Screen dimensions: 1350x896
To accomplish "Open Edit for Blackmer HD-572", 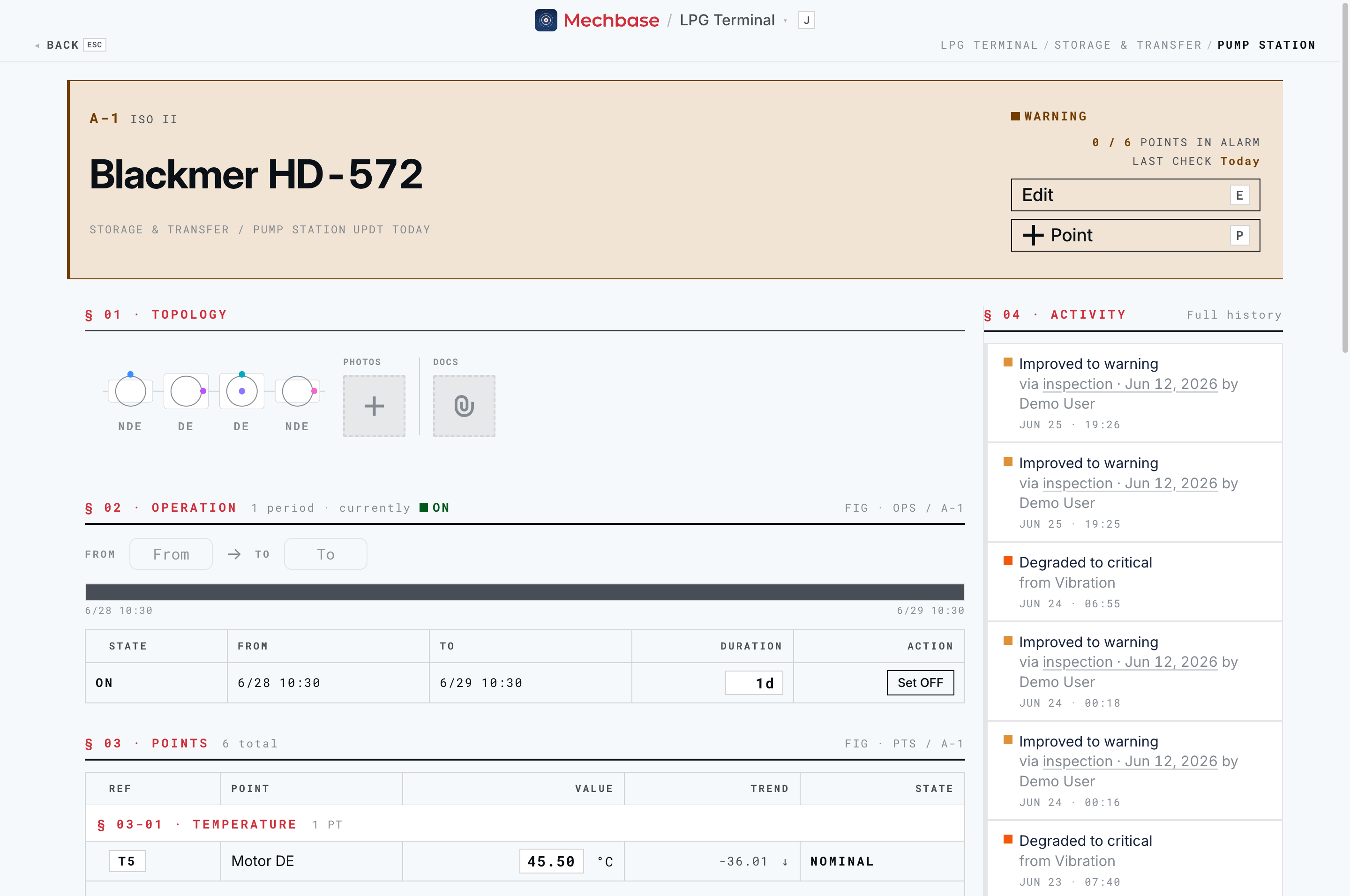I will [1135, 195].
